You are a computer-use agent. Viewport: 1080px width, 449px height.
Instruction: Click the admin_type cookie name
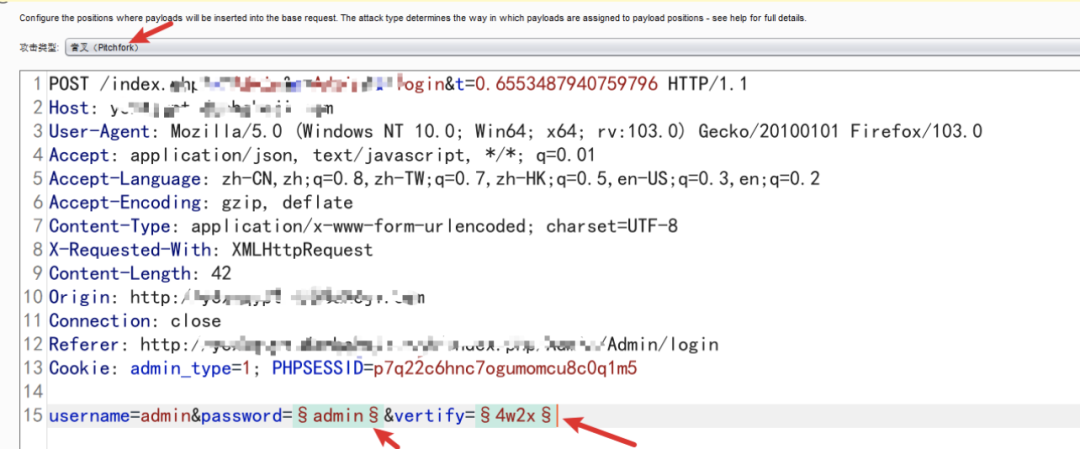(x=180, y=368)
